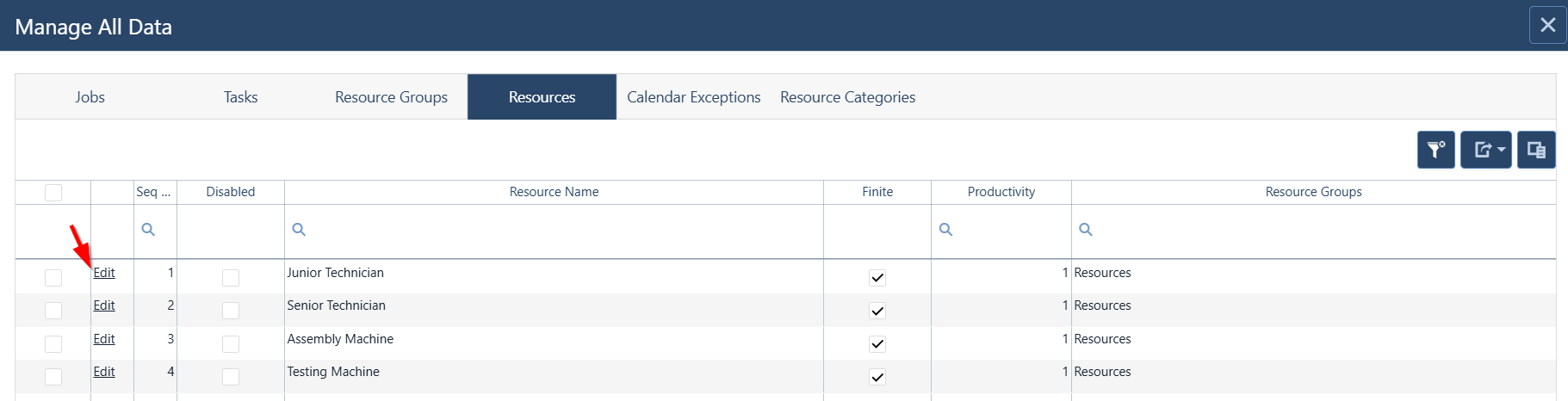Screen dimensions: 1568x401
Task: Switch to the Jobs tab
Action: click(90, 97)
